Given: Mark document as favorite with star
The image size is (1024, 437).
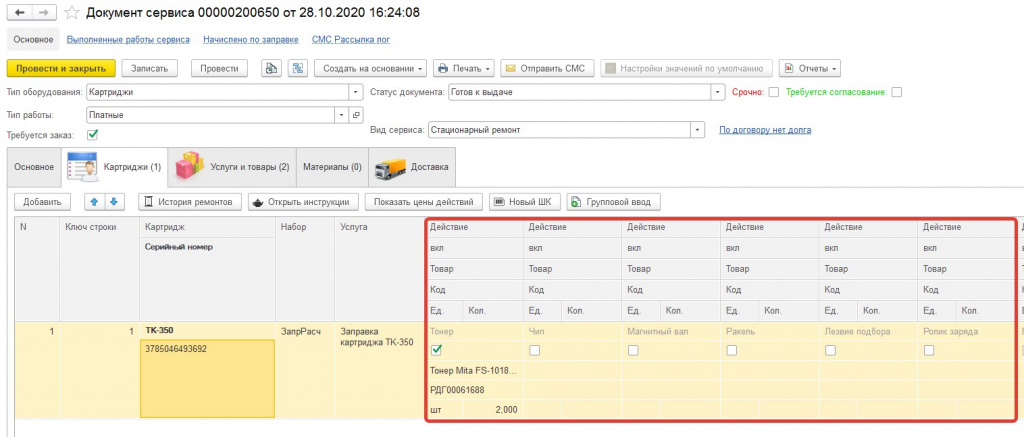Looking at the screenshot, I should tap(72, 12).
